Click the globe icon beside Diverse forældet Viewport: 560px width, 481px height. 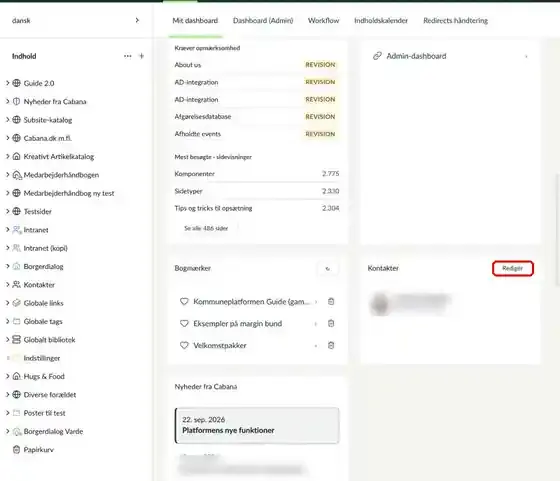(x=16, y=395)
